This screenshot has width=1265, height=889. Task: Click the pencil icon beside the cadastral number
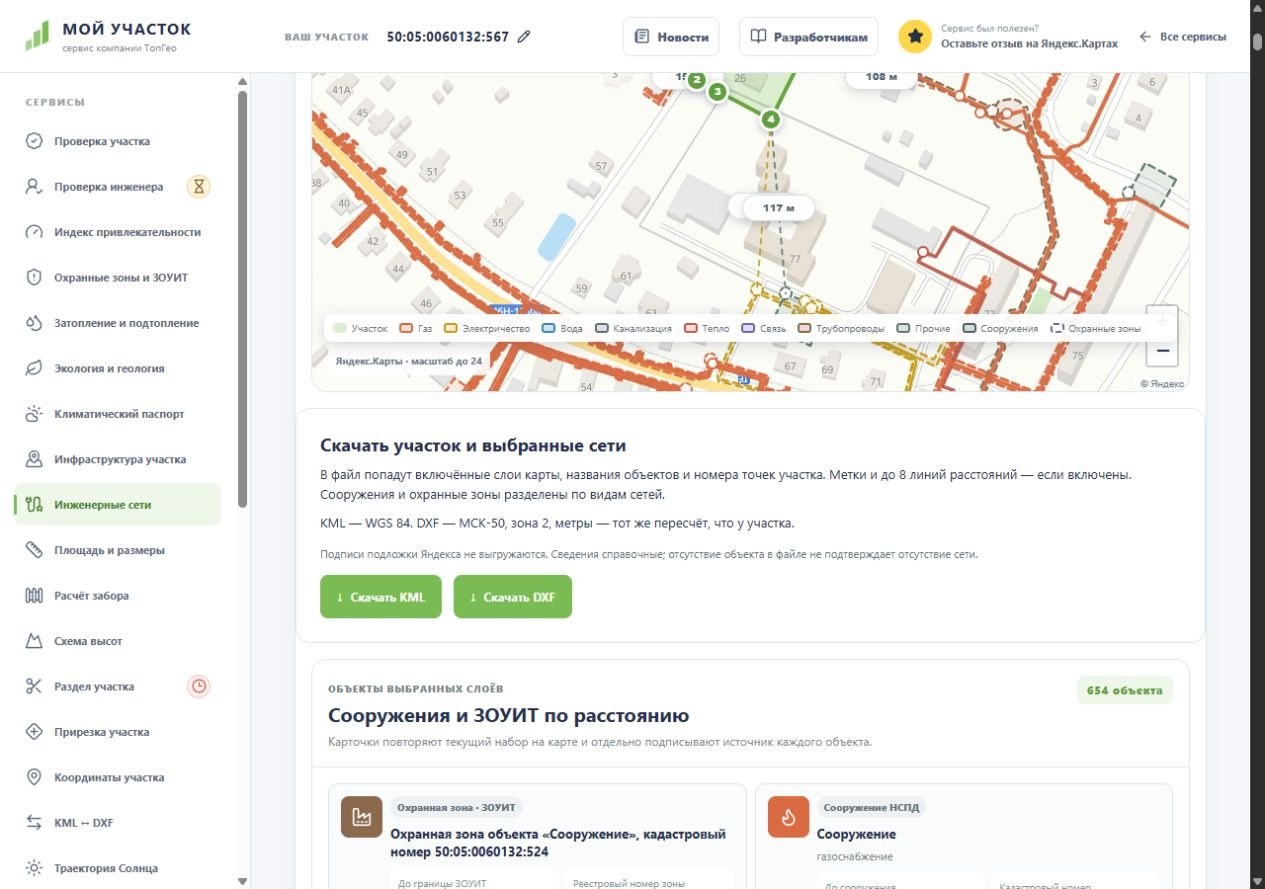(x=524, y=37)
